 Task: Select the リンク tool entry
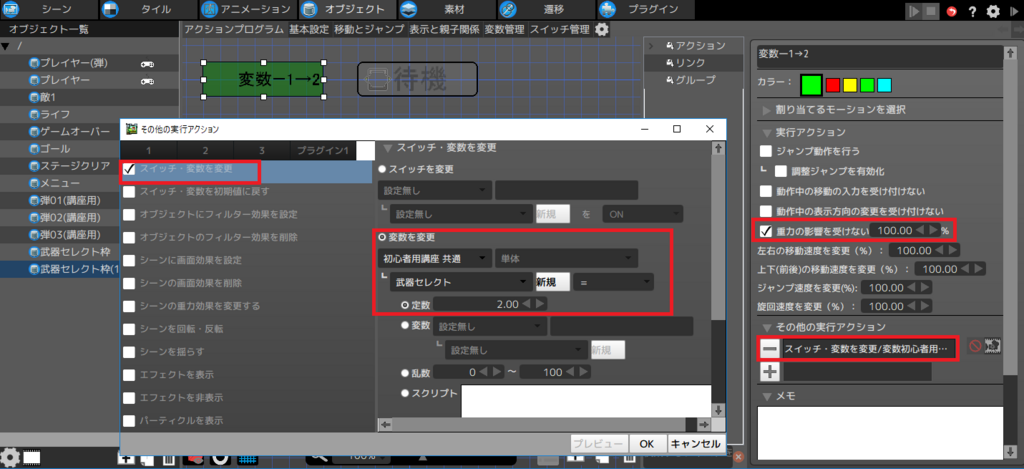click(685, 63)
